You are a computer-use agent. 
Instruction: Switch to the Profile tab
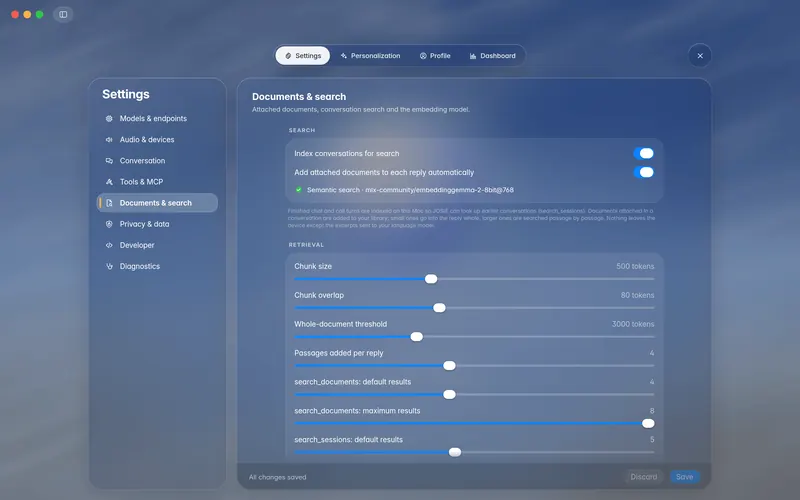(435, 56)
